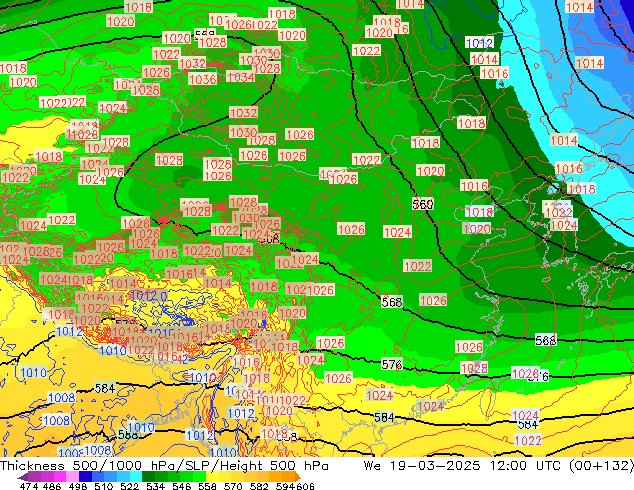Click the 498 value in the legend
Screen dimensions: 634x490
tap(78, 486)
